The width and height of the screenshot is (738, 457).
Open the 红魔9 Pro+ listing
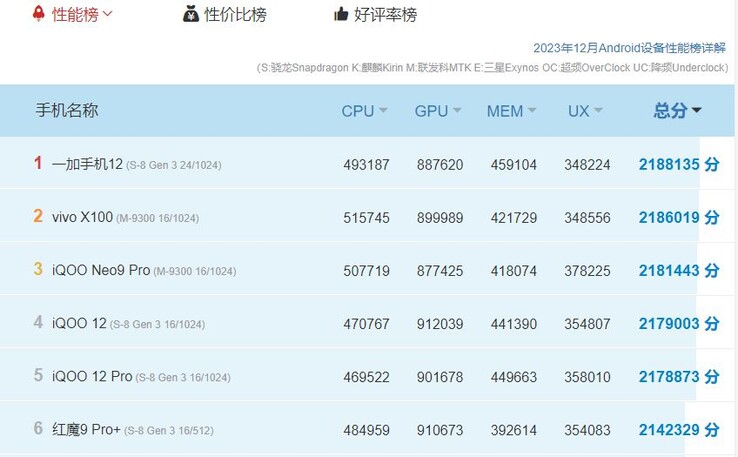pyautogui.click(x=86, y=429)
